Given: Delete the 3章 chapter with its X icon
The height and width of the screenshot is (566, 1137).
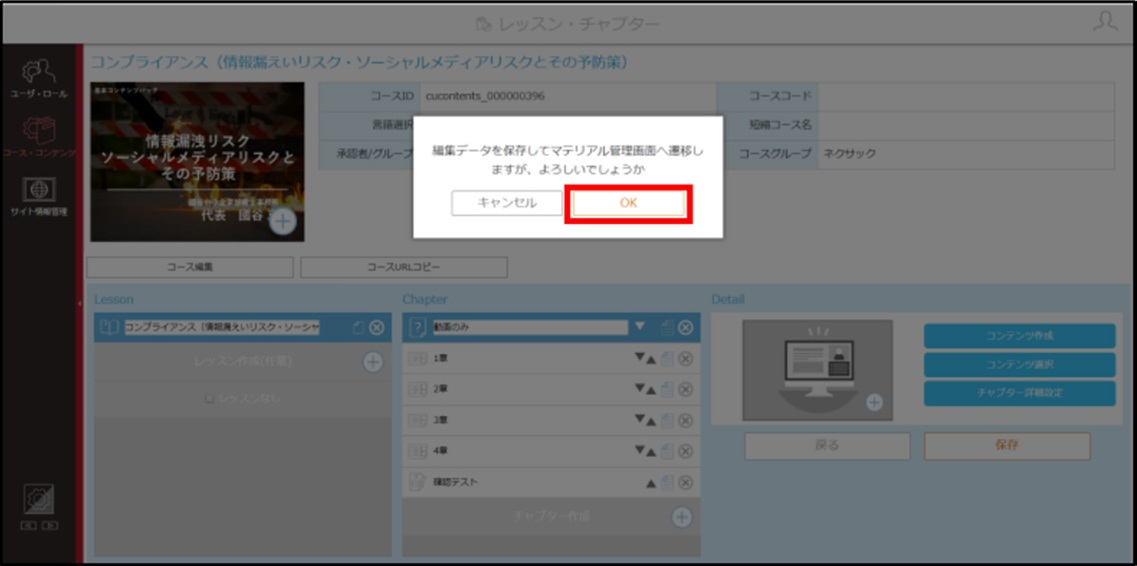Looking at the screenshot, I should point(685,420).
